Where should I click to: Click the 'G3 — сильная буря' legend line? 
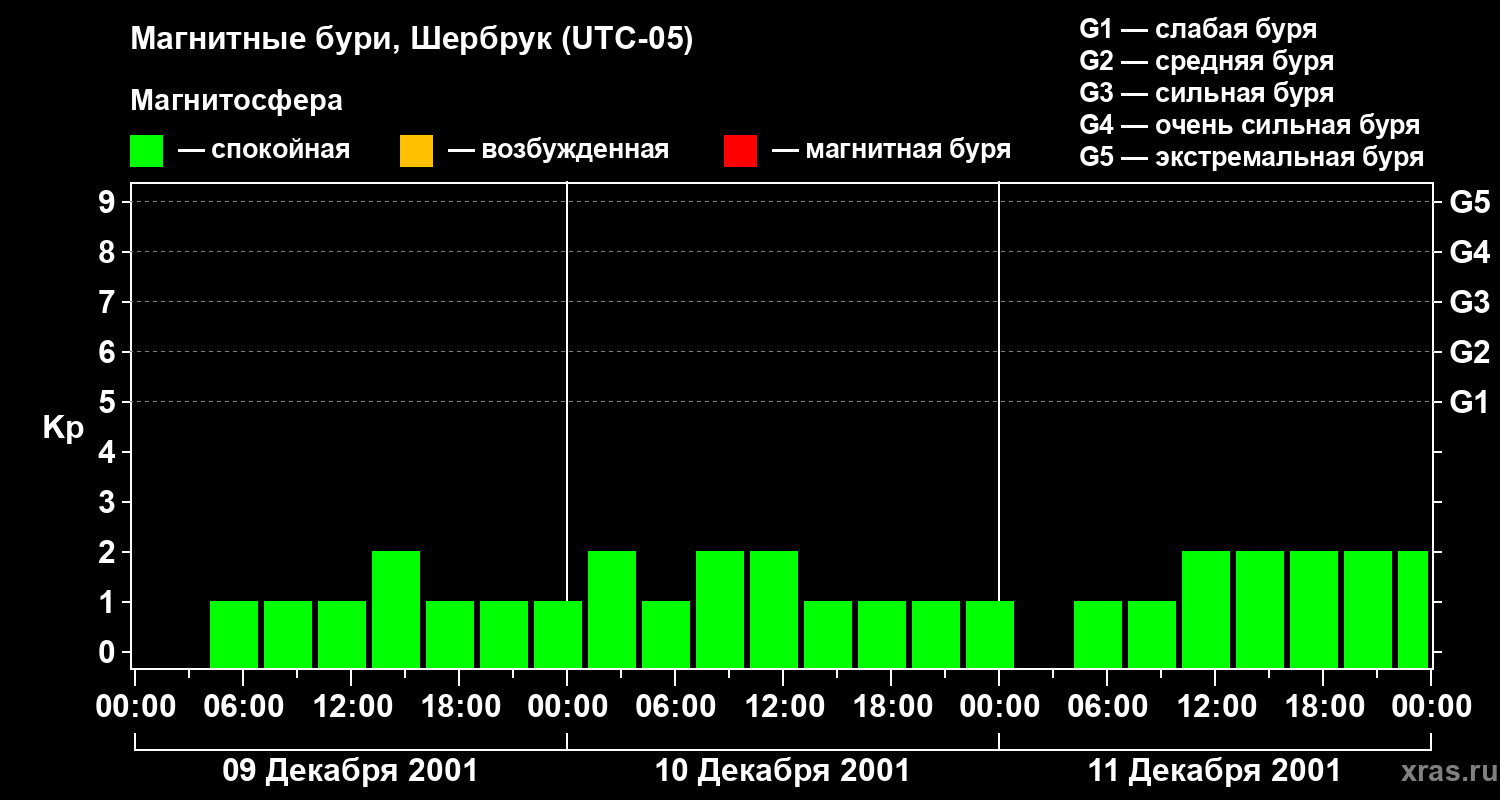[x=1207, y=93]
